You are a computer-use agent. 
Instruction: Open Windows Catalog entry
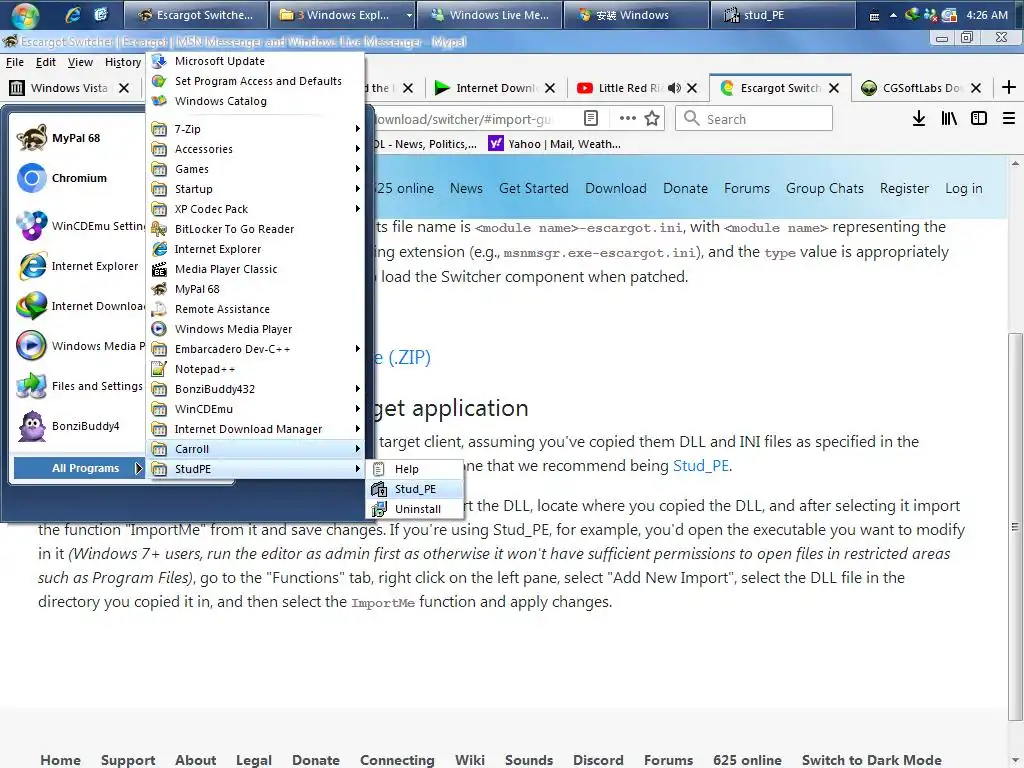(255, 101)
